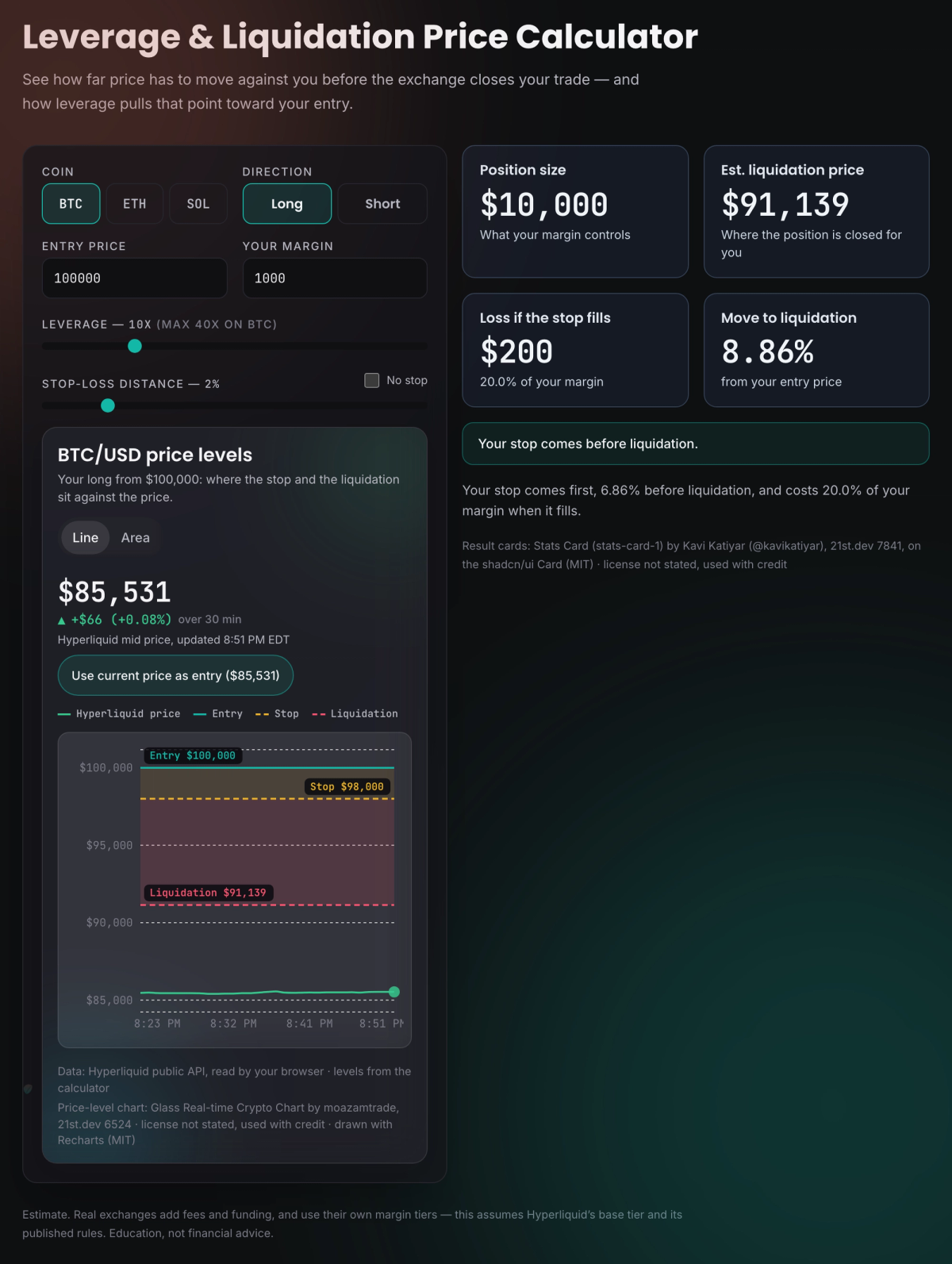Click the 8:23 PM x-axis label
This screenshot has width=952, height=1264.
[157, 1024]
